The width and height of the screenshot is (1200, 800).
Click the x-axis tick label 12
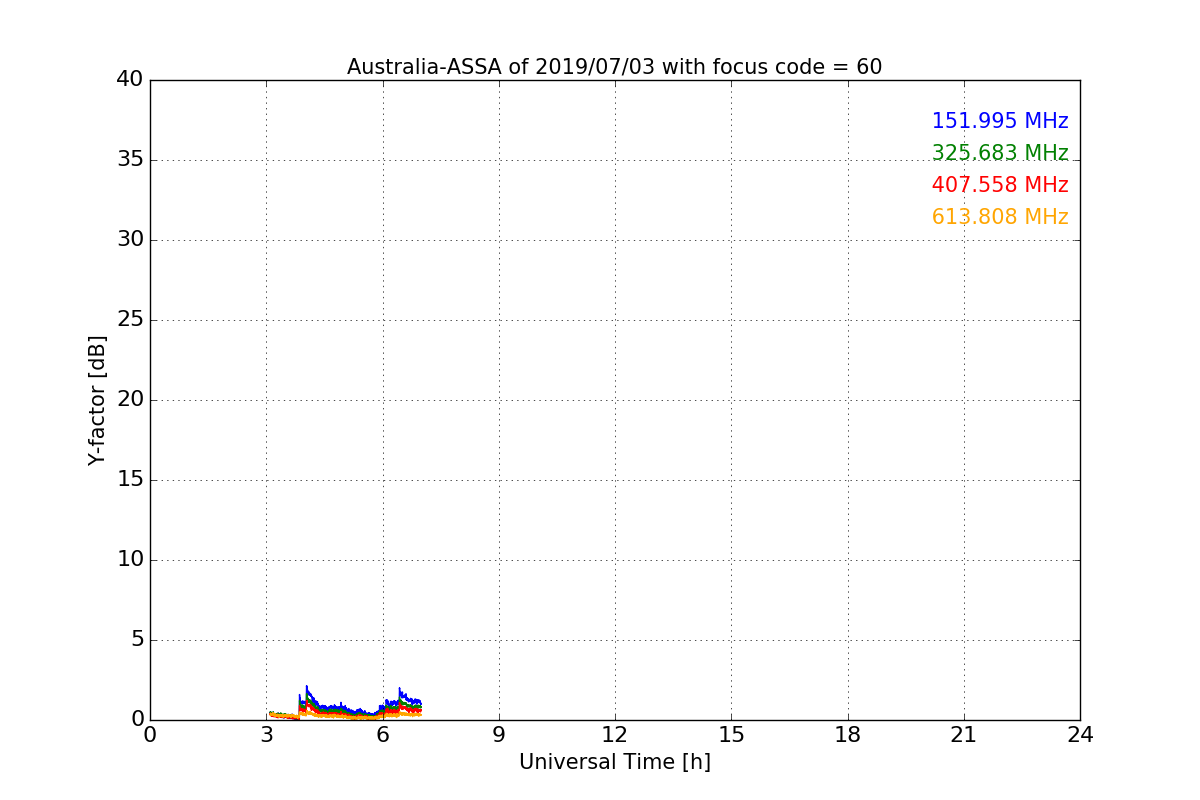(x=615, y=735)
